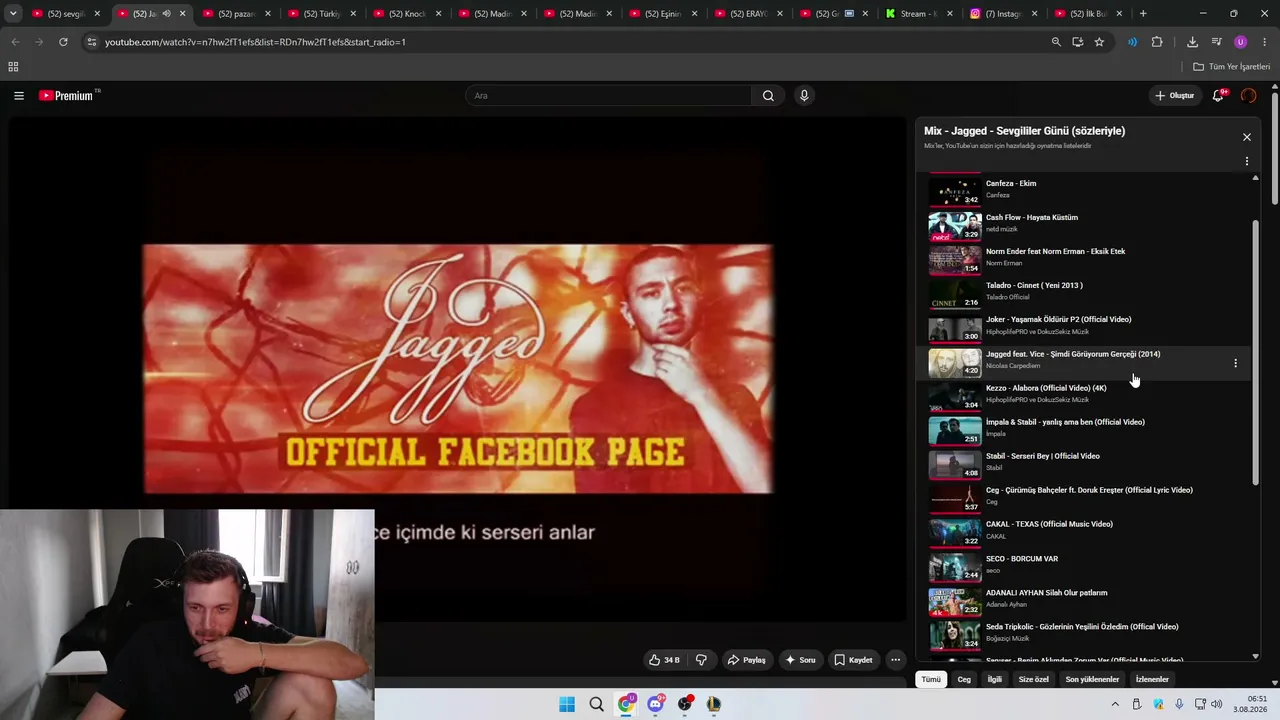Viewport: 1280px width, 720px height.
Task: Switch to the Stream tab
Action: (919, 14)
